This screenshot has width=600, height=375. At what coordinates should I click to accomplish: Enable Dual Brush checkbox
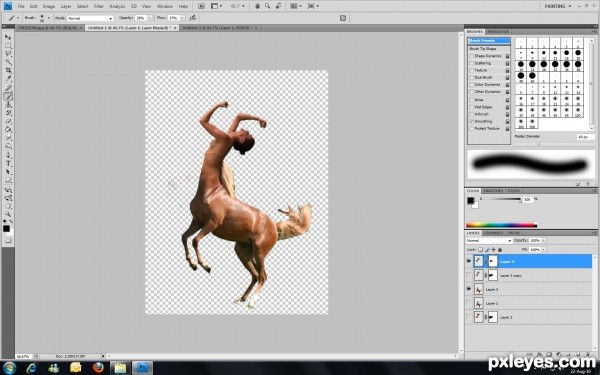point(471,77)
